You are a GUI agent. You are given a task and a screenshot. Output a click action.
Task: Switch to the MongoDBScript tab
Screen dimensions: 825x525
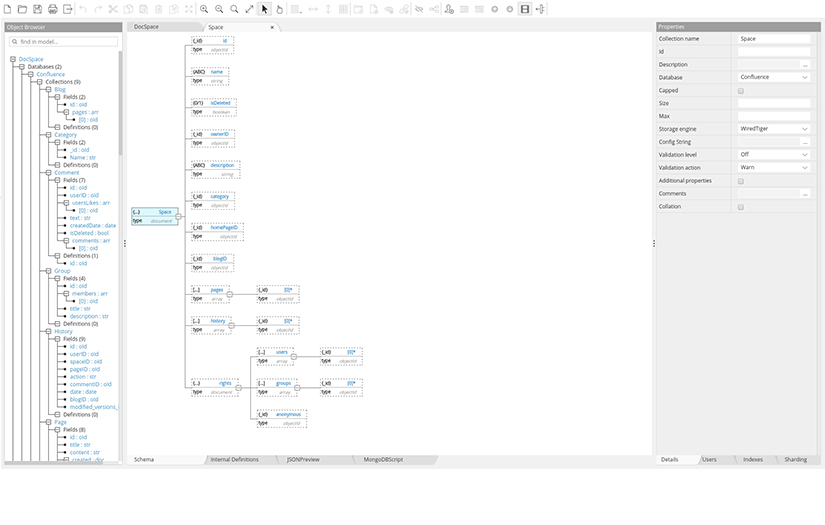pos(384,460)
